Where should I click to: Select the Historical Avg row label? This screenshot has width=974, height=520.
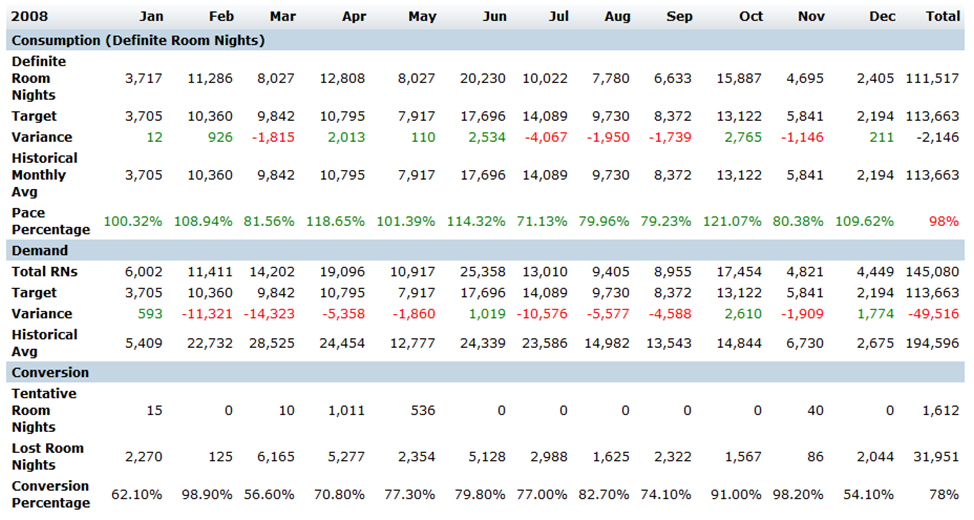pyautogui.click(x=45, y=343)
